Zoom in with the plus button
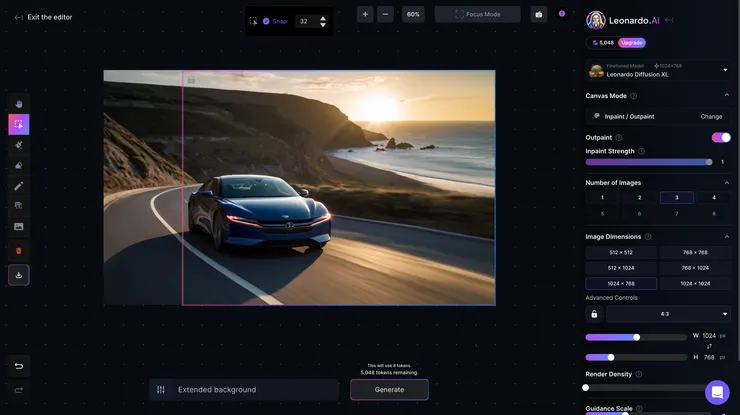 (365, 14)
